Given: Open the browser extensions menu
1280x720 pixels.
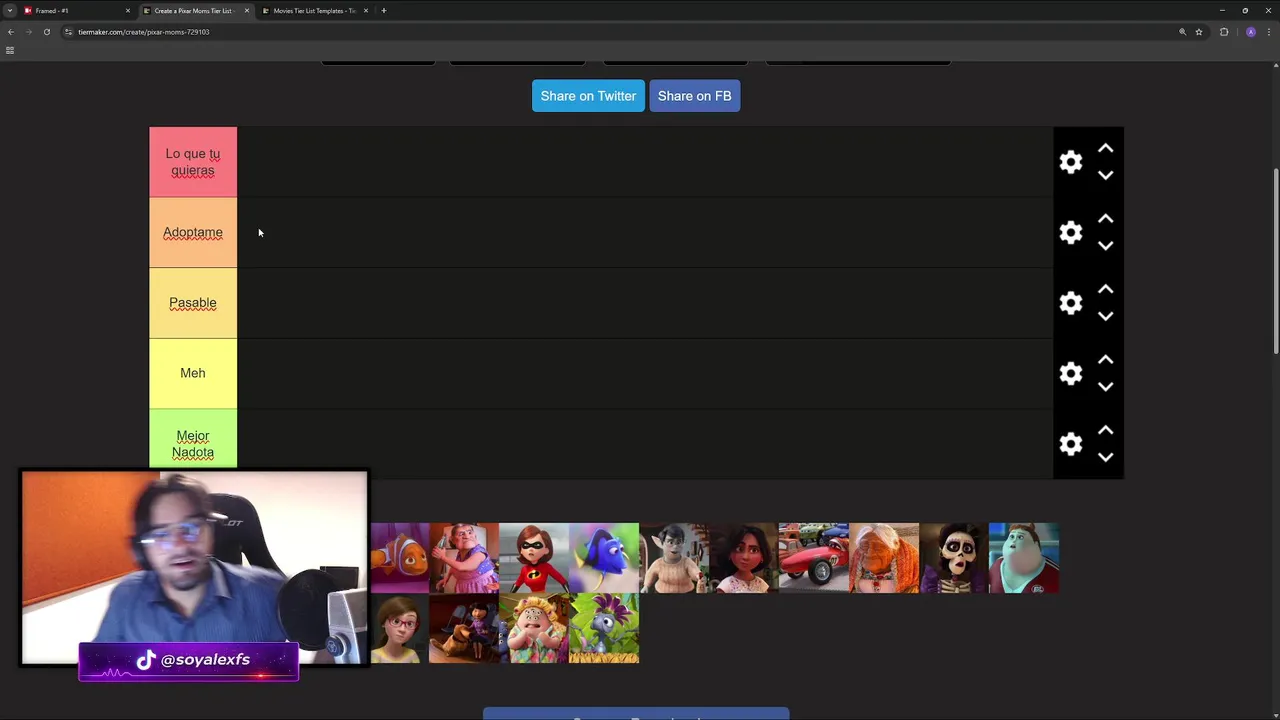Looking at the screenshot, I should click(x=1224, y=32).
